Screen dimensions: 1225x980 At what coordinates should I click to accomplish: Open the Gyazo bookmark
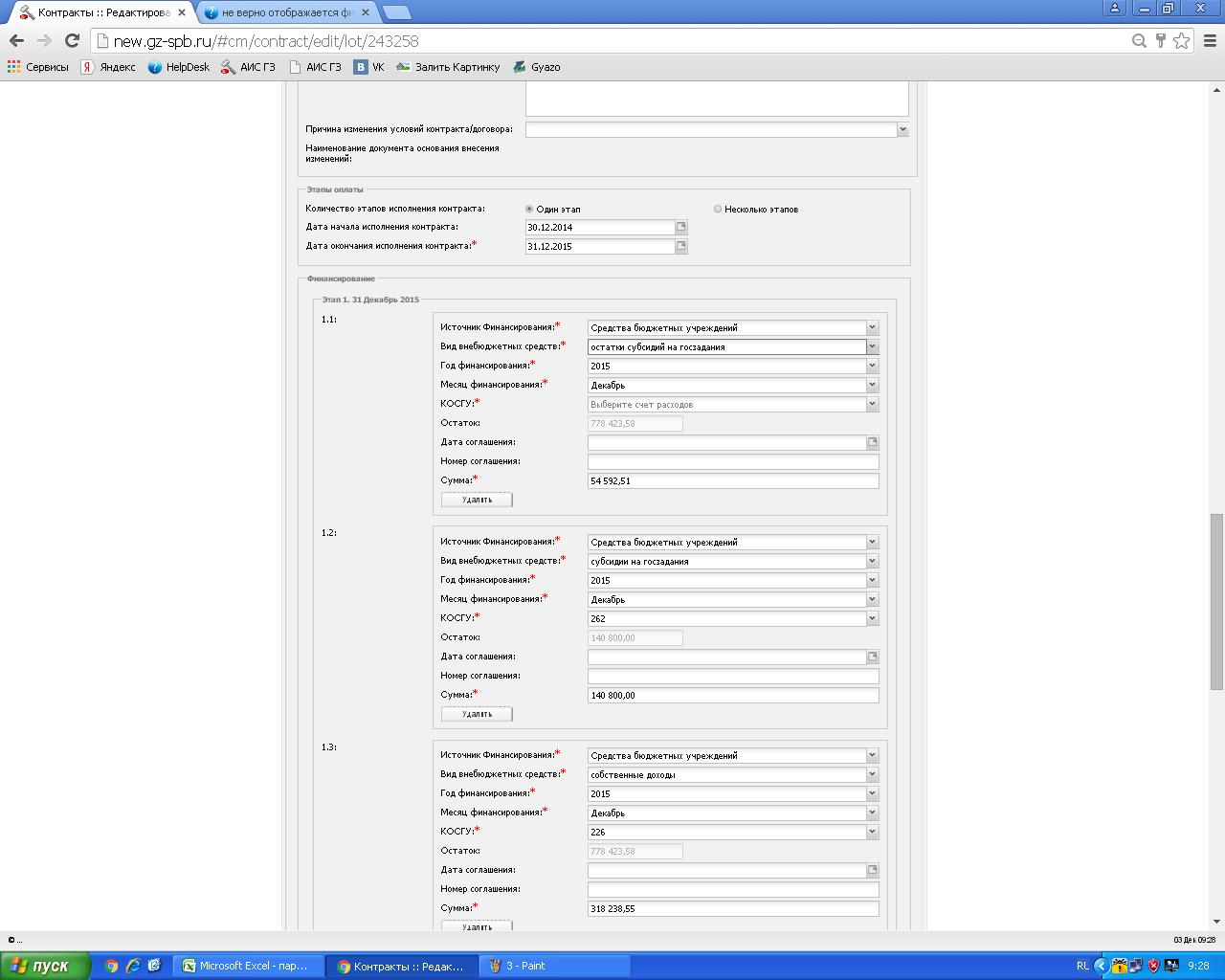(x=537, y=67)
